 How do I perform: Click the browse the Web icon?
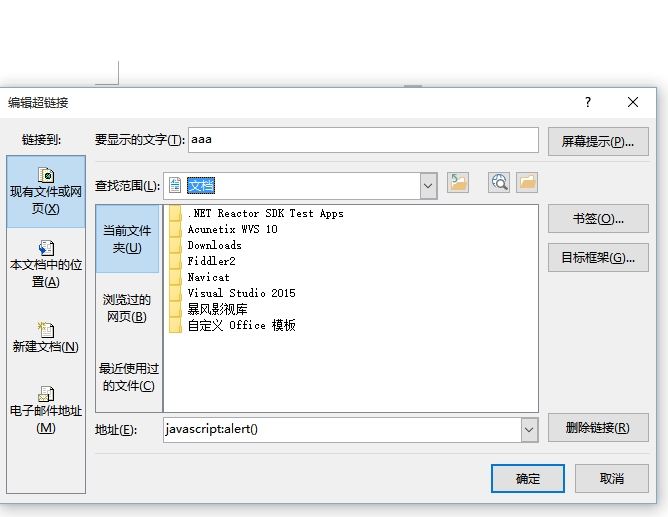[x=499, y=182]
